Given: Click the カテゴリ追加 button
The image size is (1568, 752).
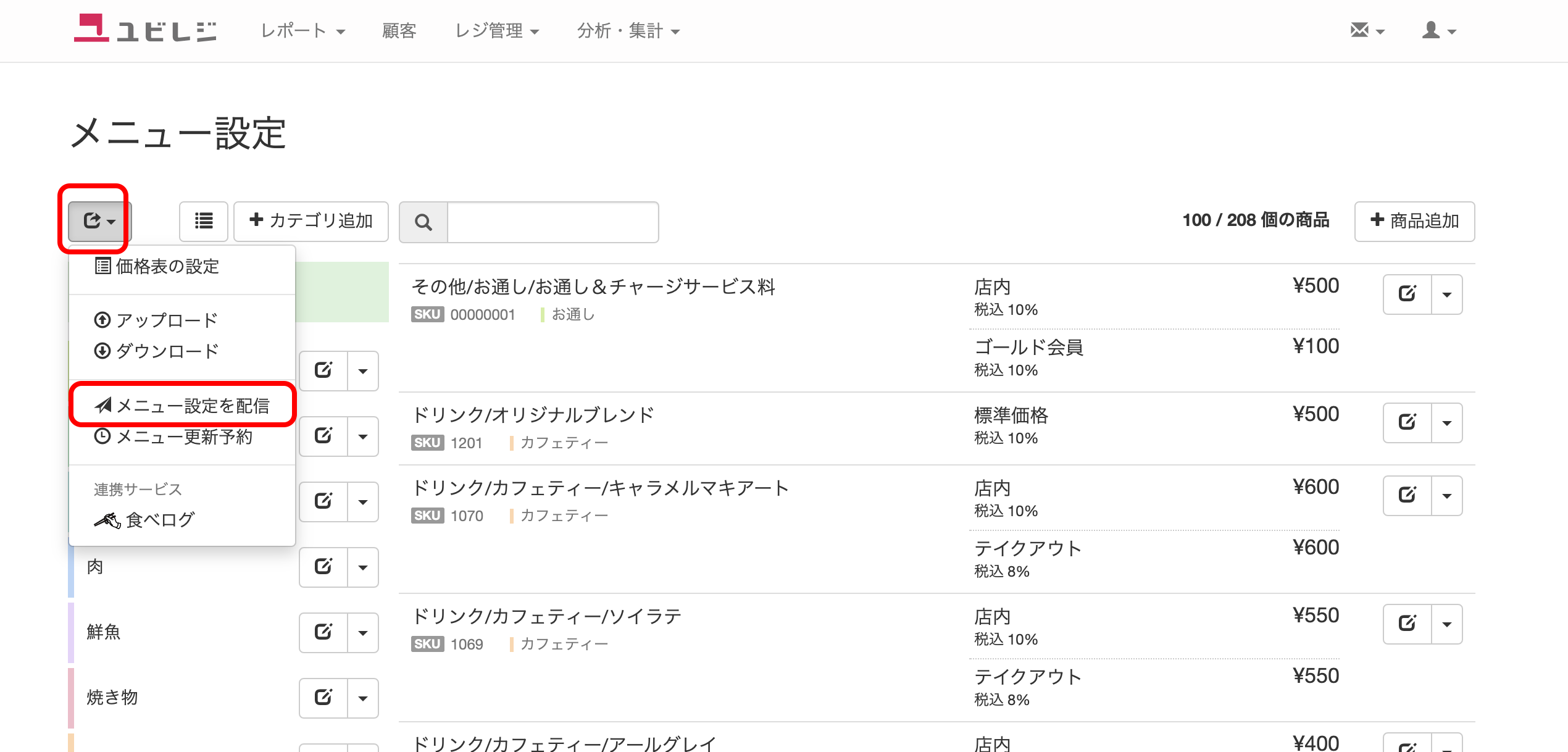Looking at the screenshot, I should [311, 221].
